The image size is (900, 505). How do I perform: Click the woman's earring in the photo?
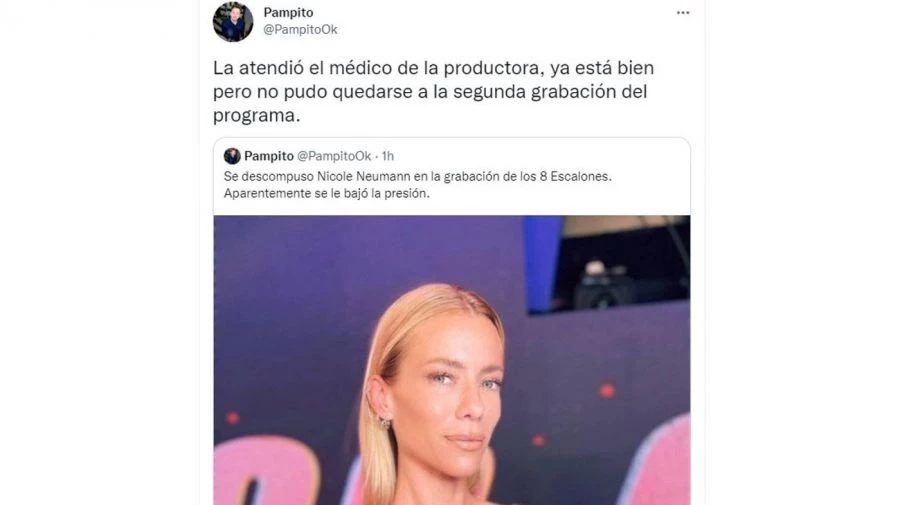coord(385,423)
